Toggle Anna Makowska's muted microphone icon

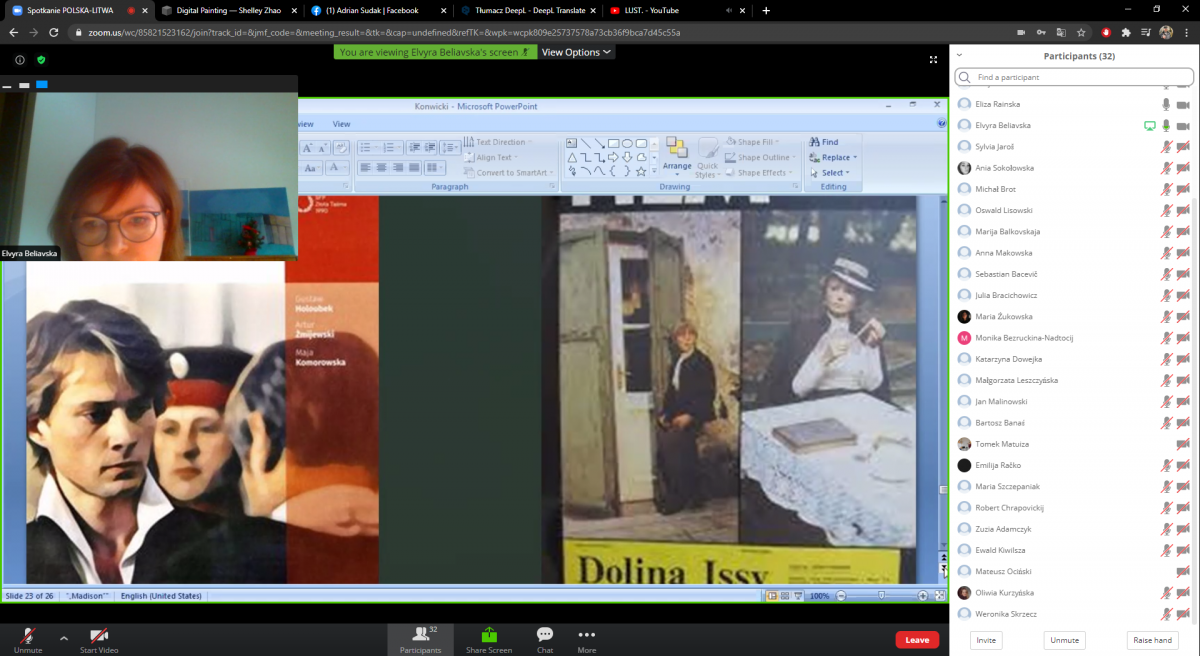[1166, 253]
